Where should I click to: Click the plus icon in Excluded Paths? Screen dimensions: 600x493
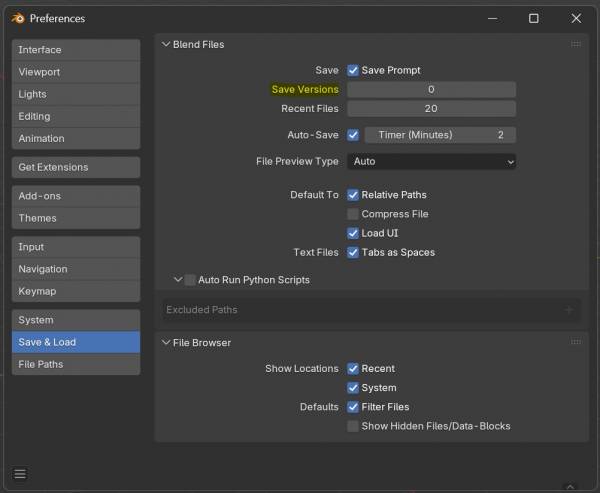pyautogui.click(x=569, y=310)
